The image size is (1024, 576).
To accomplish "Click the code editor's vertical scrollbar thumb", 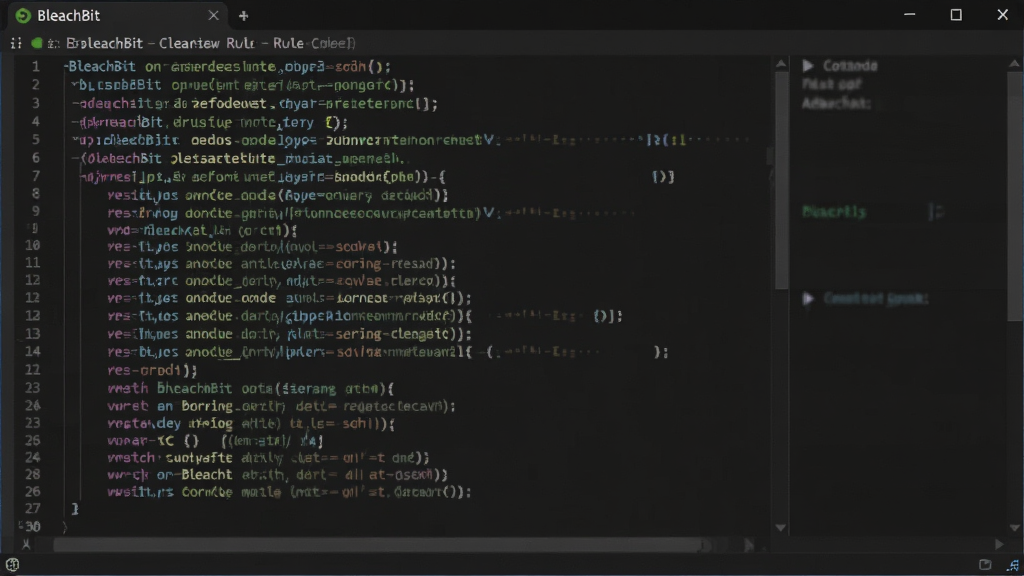I will click(x=781, y=180).
